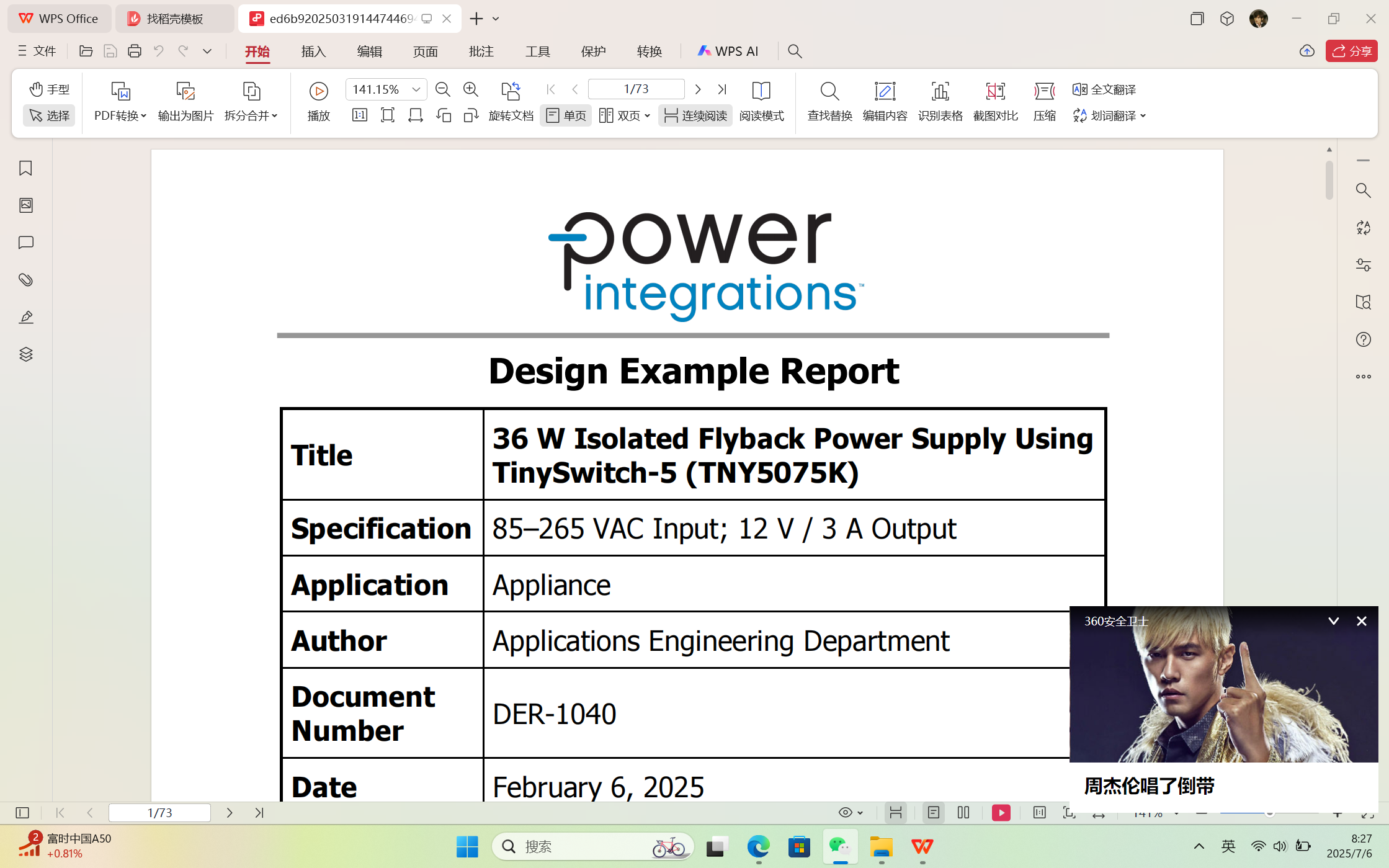This screenshot has width=1389, height=868.
Task: Switch to the 页面 ribbon tab
Action: coord(425,51)
